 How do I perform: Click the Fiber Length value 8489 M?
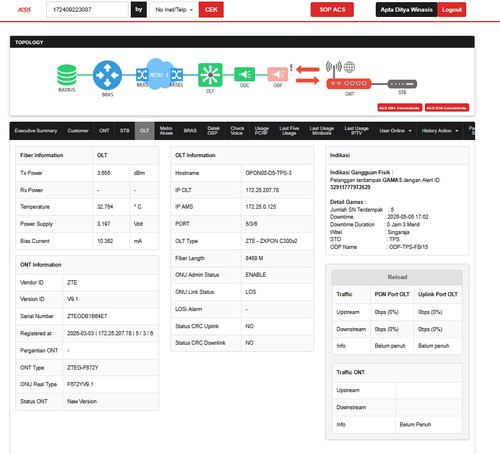click(254, 258)
